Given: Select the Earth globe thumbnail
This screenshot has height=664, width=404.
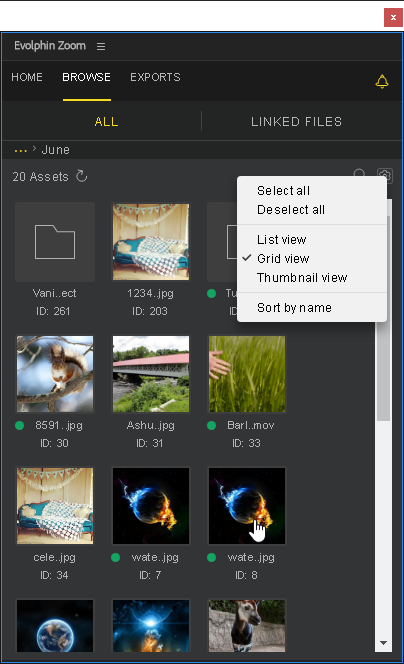Looking at the screenshot, I should tap(55, 625).
